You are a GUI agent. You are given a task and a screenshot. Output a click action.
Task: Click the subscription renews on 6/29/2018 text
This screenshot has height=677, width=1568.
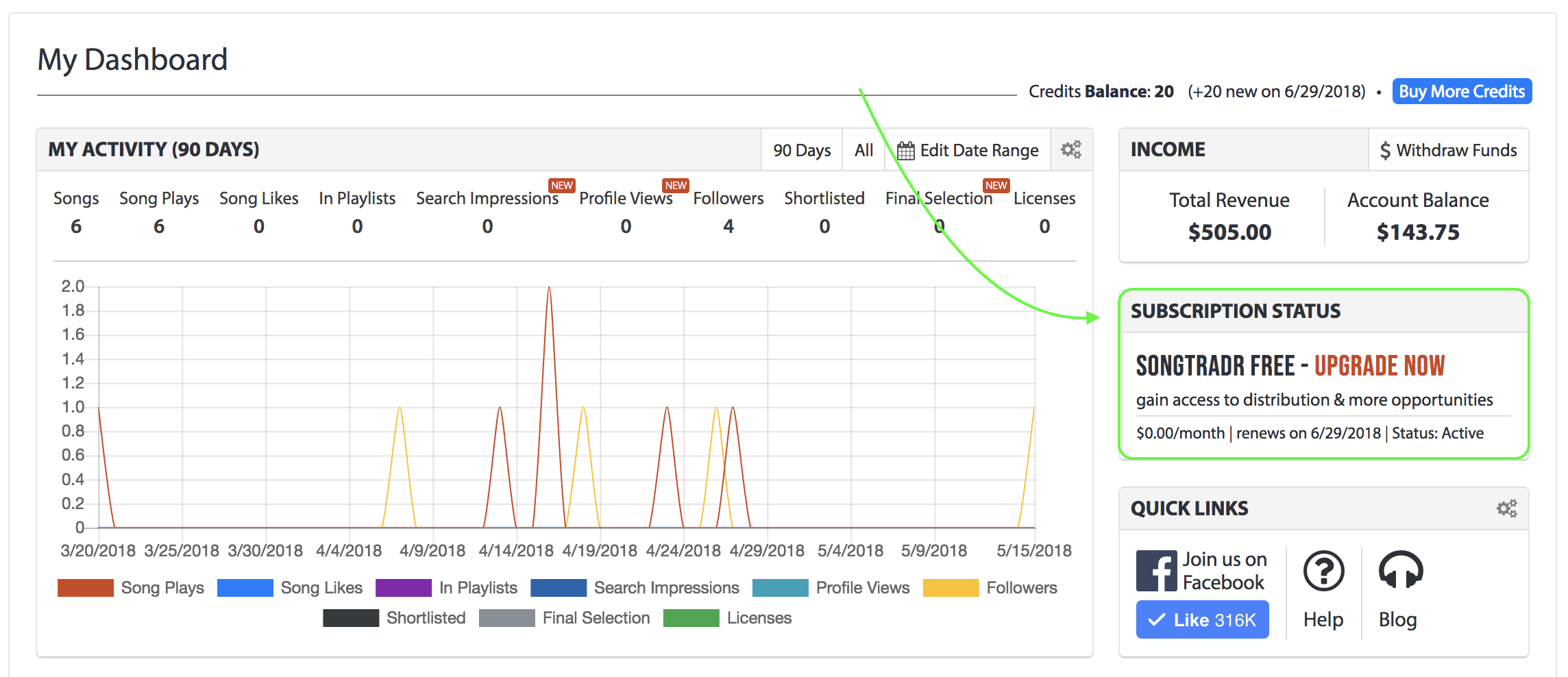(x=1308, y=433)
